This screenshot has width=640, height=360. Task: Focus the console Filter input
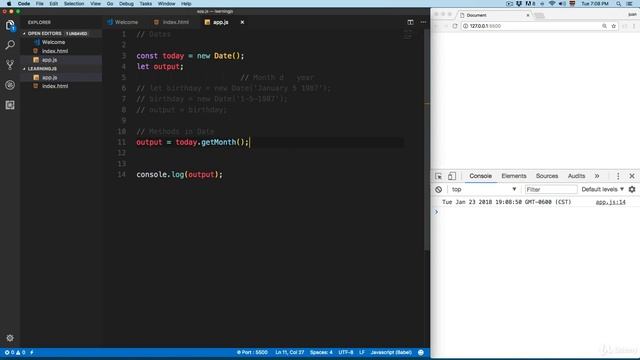(x=551, y=189)
